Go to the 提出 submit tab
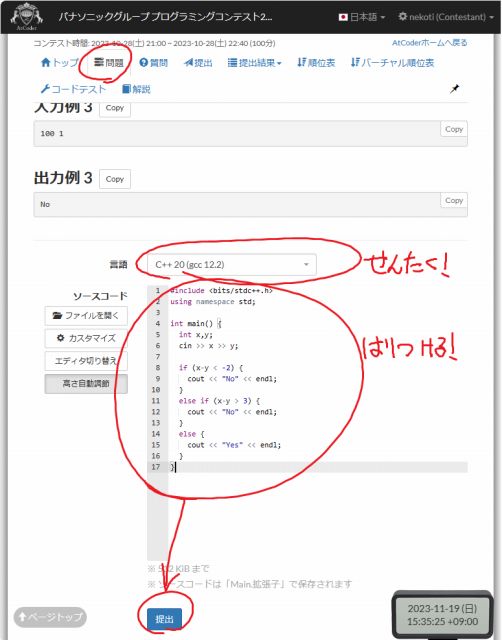This screenshot has height=640, width=502. click(198, 63)
